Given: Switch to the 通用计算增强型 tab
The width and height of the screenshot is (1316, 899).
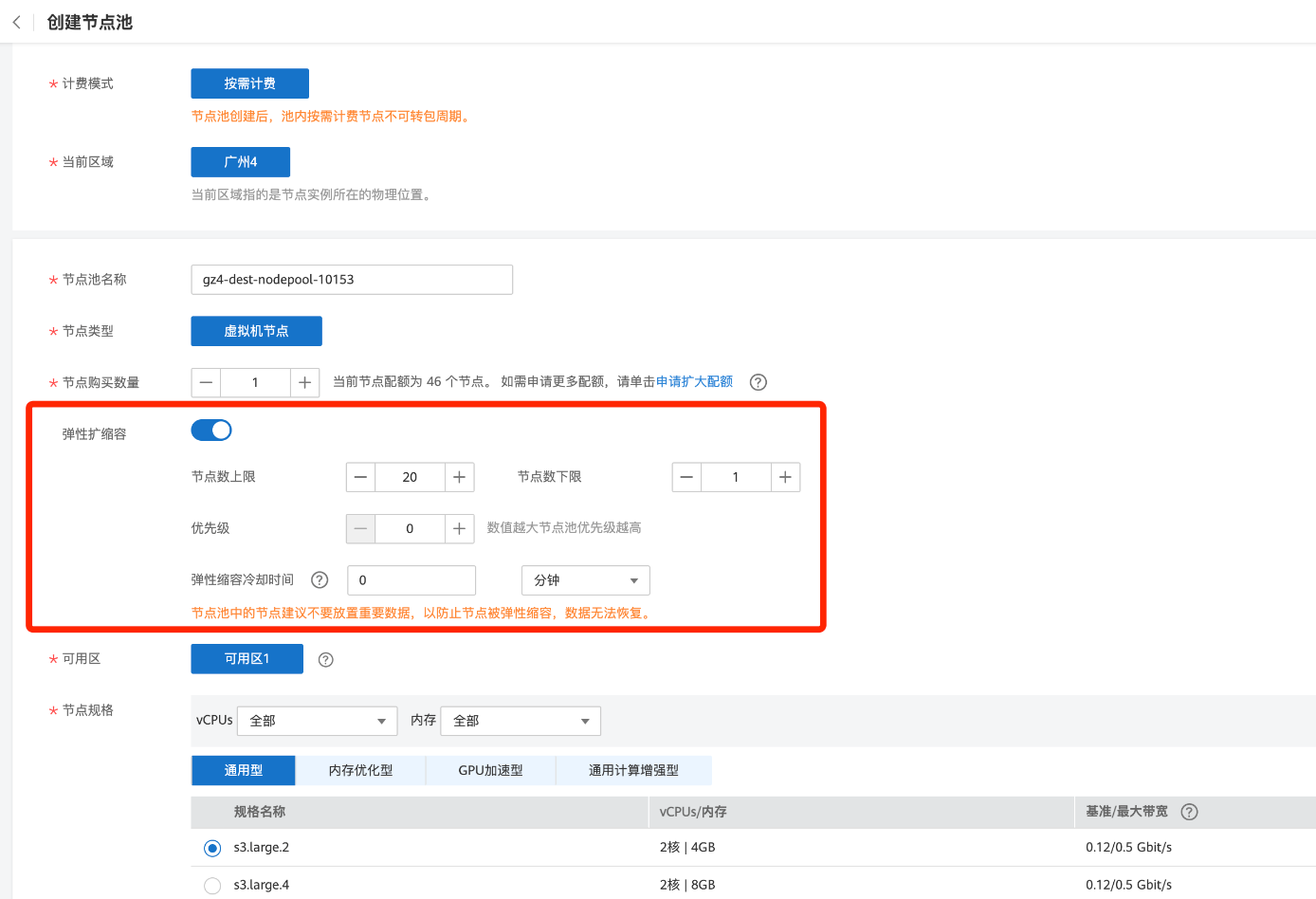Looking at the screenshot, I should tap(633, 770).
